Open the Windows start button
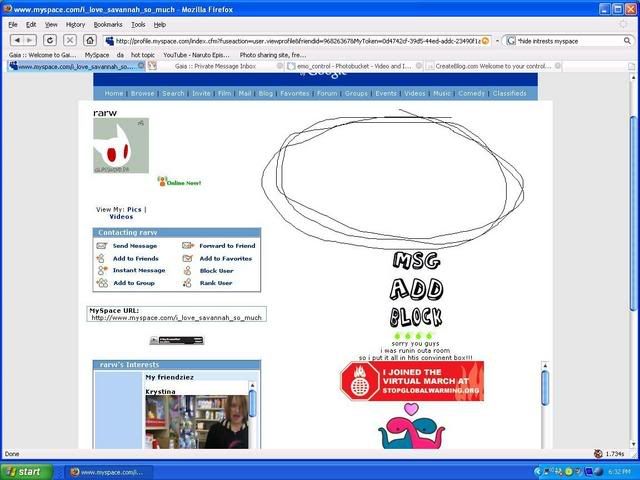Screen dimensions: 640x480 point(27,472)
